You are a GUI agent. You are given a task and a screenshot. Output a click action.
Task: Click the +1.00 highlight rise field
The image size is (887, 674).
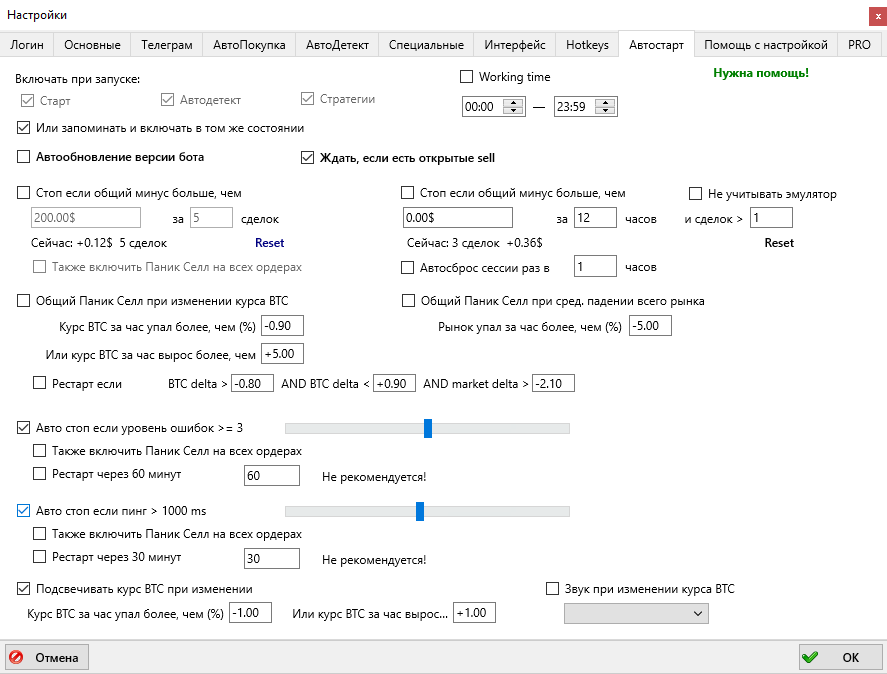tap(474, 613)
